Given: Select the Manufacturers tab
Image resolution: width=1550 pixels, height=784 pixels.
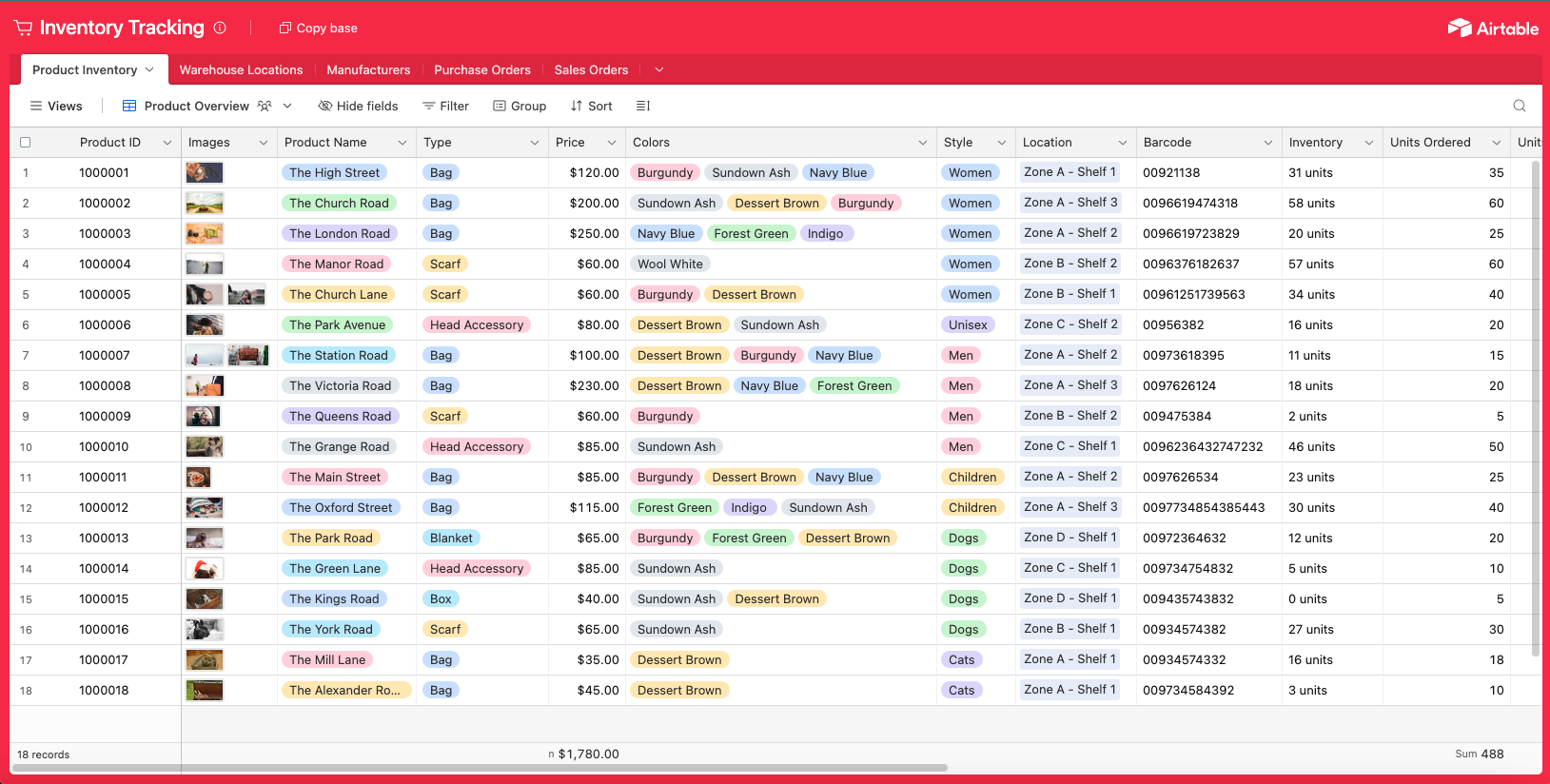Looking at the screenshot, I should click(368, 69).
